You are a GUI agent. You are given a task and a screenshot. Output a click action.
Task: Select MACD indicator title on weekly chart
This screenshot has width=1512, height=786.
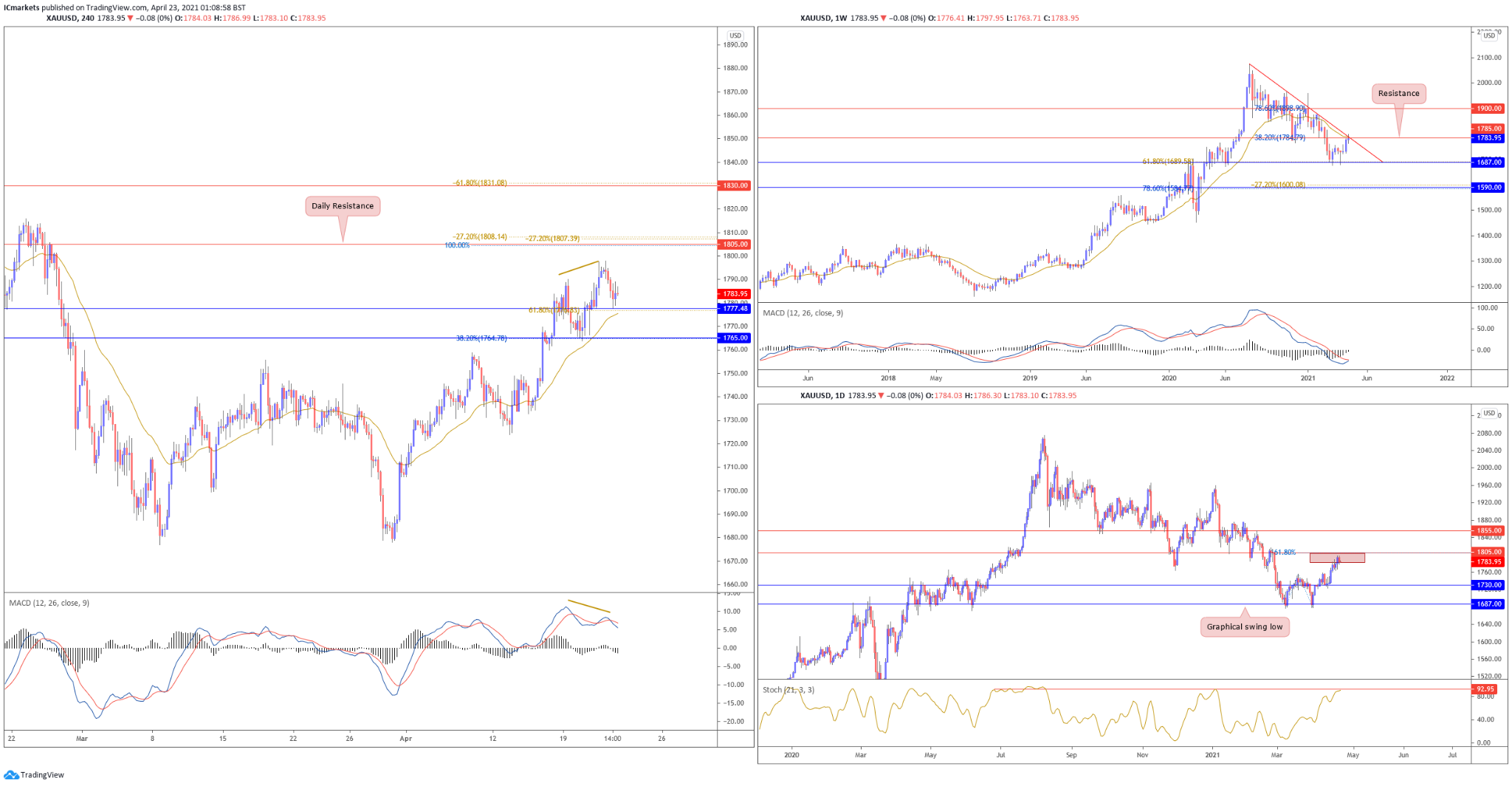pyautogui.click(x=803, y=313)
